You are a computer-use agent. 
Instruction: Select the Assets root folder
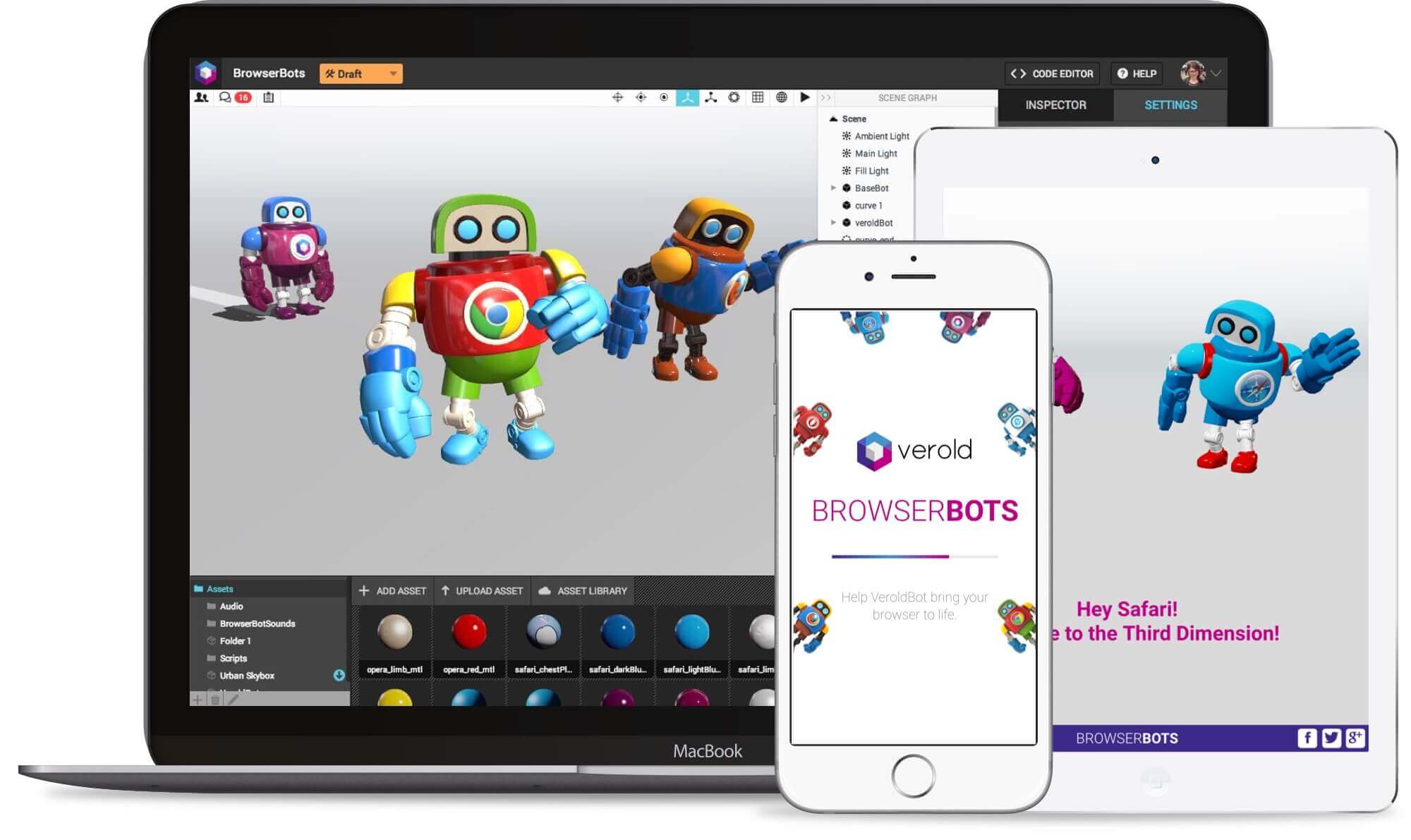[214, 589]
